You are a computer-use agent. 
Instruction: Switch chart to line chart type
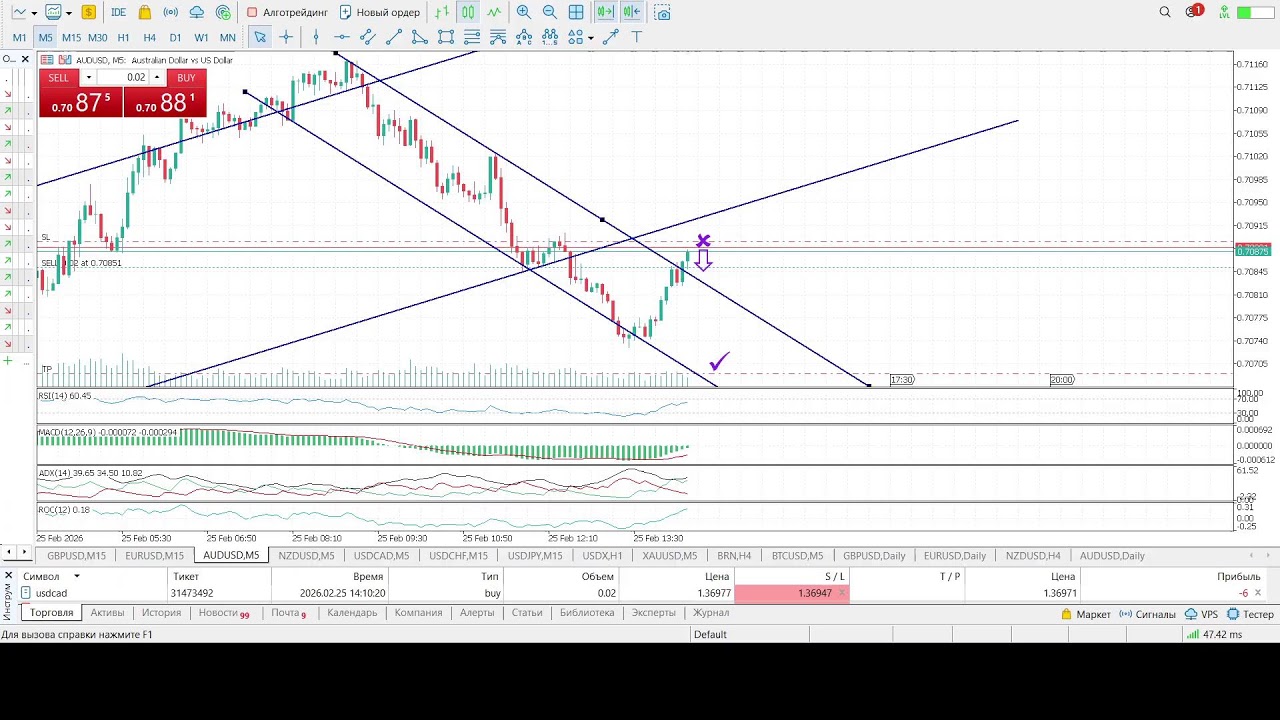494,12
